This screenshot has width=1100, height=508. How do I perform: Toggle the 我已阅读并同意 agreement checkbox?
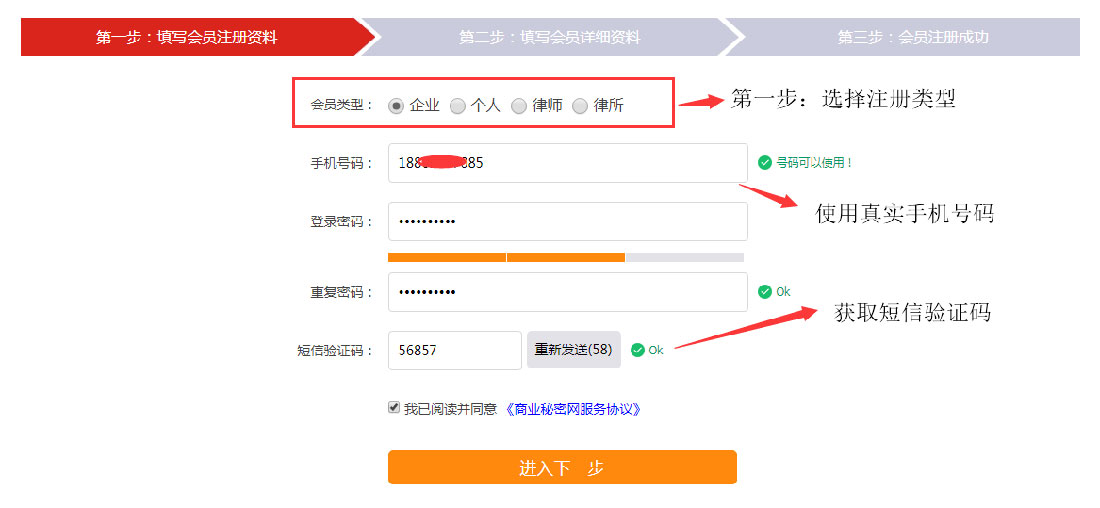pos(394,408)
